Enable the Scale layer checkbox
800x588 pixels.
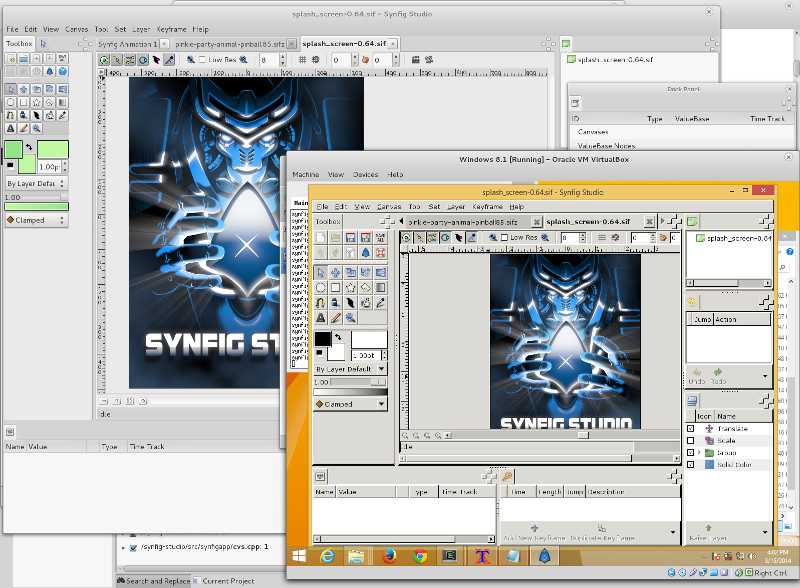690,441
